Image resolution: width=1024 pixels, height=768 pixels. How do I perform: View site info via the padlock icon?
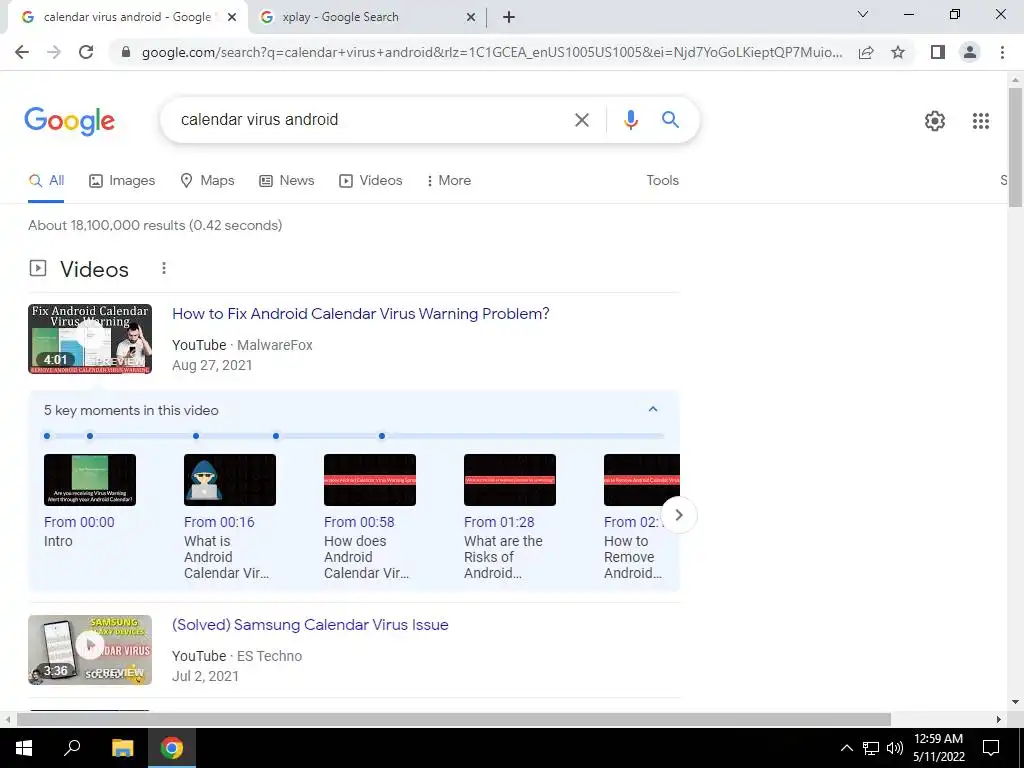pyautogui.click(x=126, y=52)
